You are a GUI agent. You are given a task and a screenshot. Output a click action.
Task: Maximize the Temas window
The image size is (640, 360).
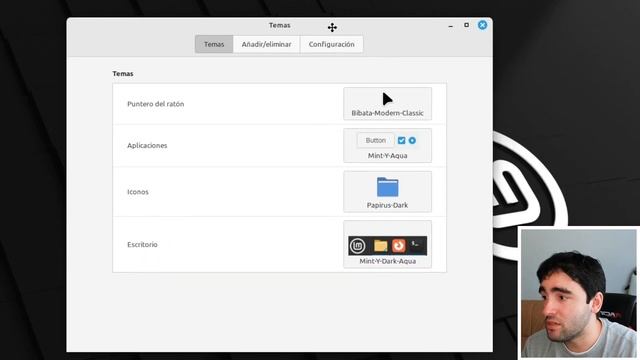pos(467,25)
